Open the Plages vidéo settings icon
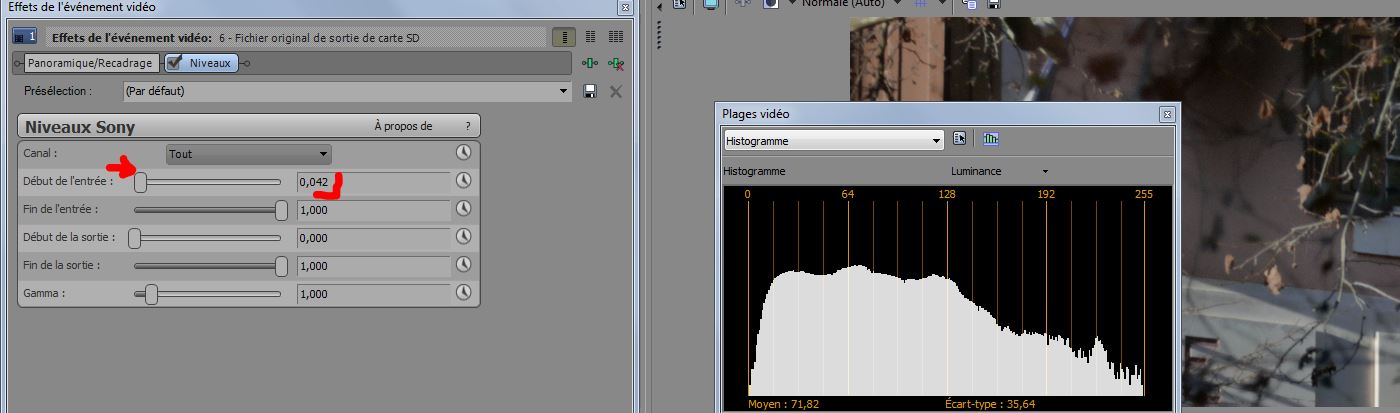 (960, 140)
